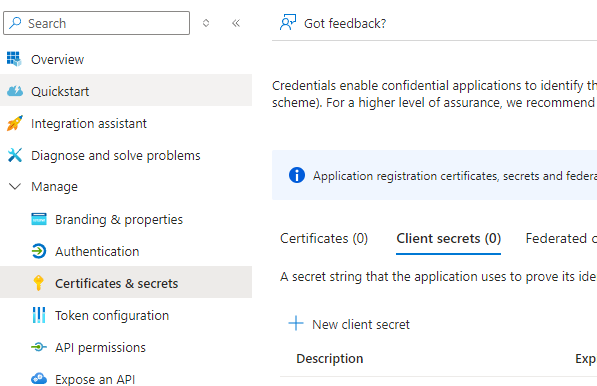Click the Diagnose and solve problems wrench icon
The height and width of the screenshot is (386, 597).
pos(15,155)
